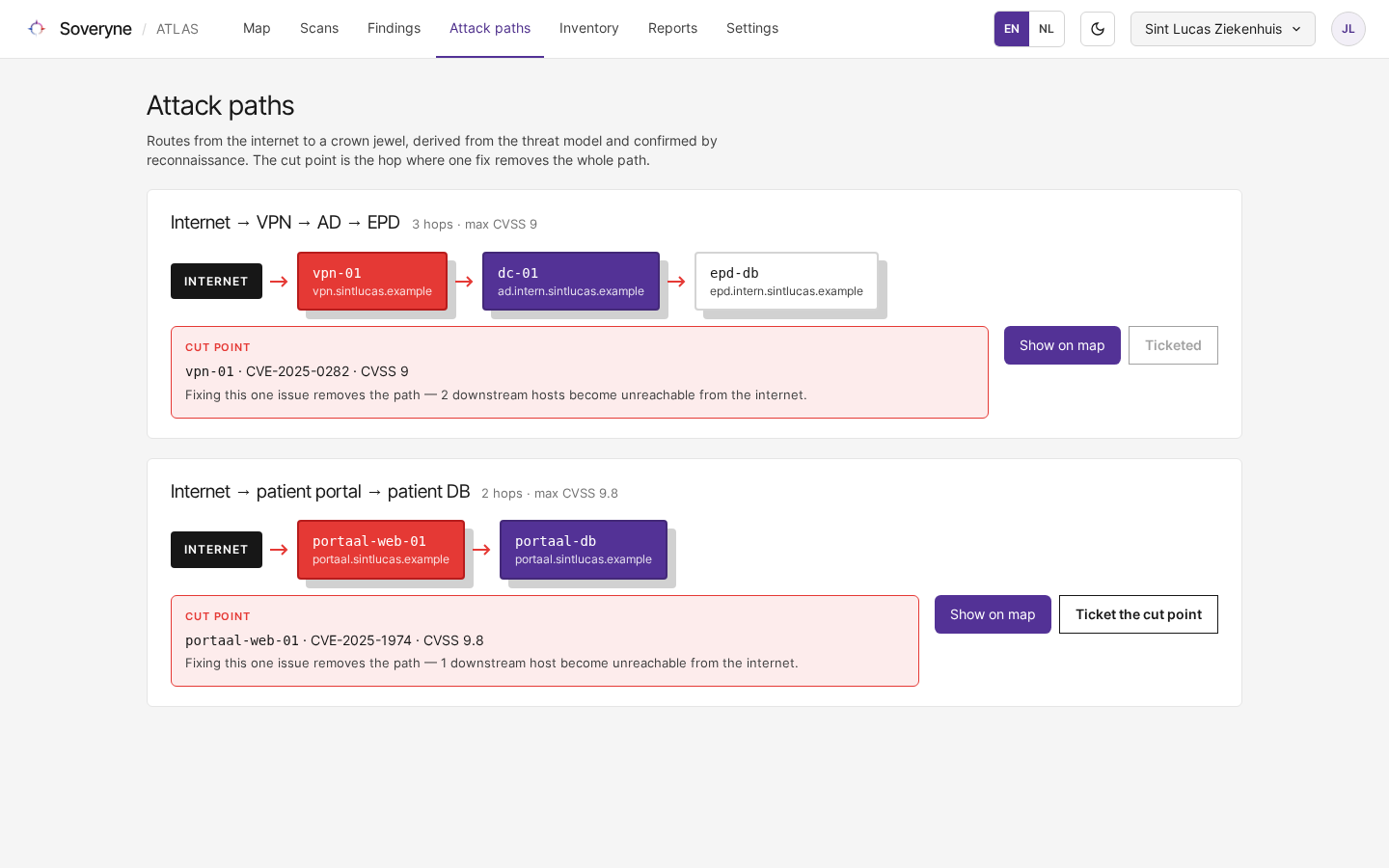Show the VPN attack path on map
The height and width of the screenshot is (868, 1389).
point(1062,345)
